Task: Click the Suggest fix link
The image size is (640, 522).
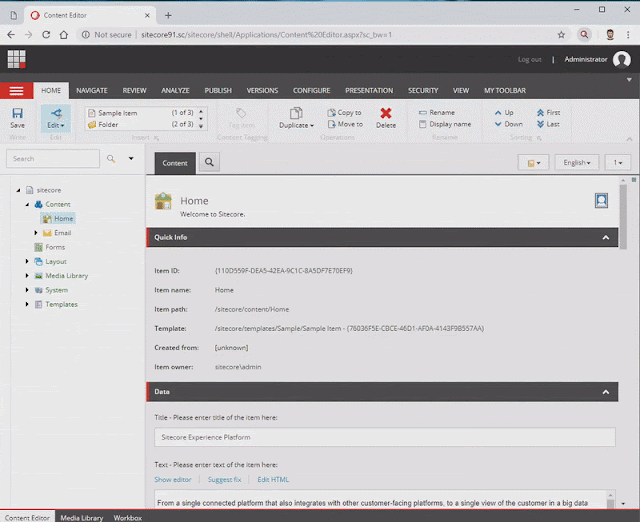Action: tap(224, 480)
